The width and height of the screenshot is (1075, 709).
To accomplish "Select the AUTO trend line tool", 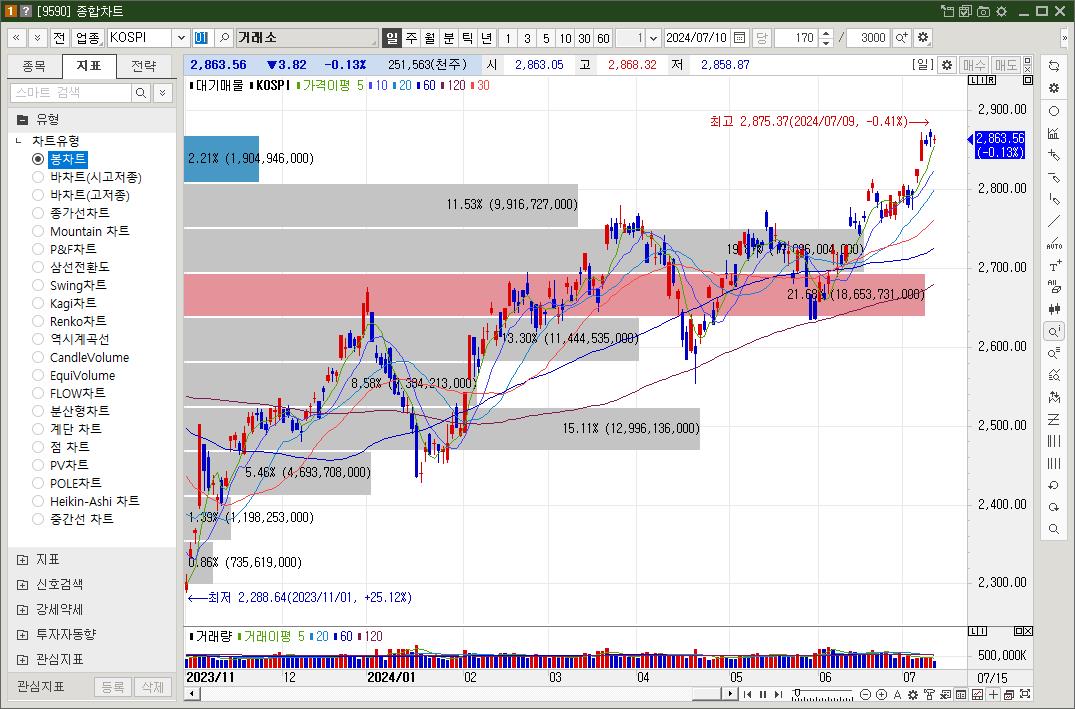I will click(x=1054, y=243).
